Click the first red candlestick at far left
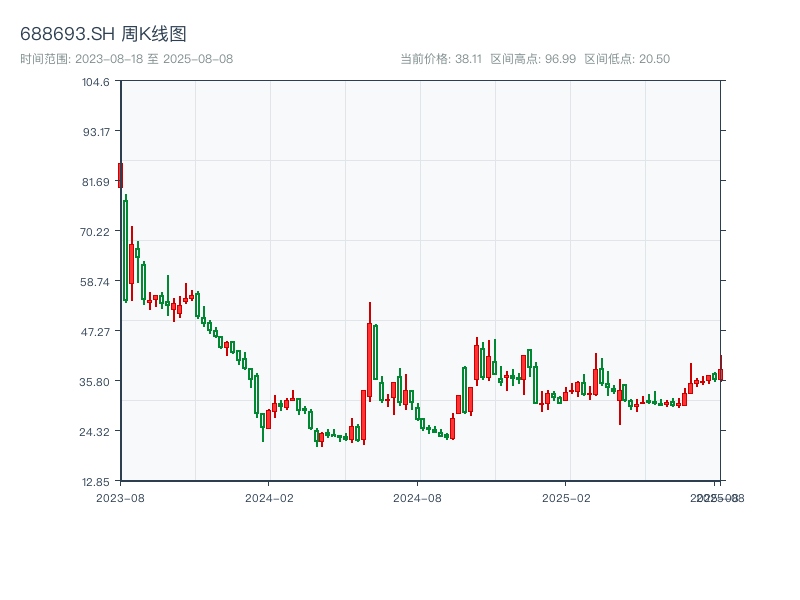This screenshot has height=600, width=800. coord(120,175)
